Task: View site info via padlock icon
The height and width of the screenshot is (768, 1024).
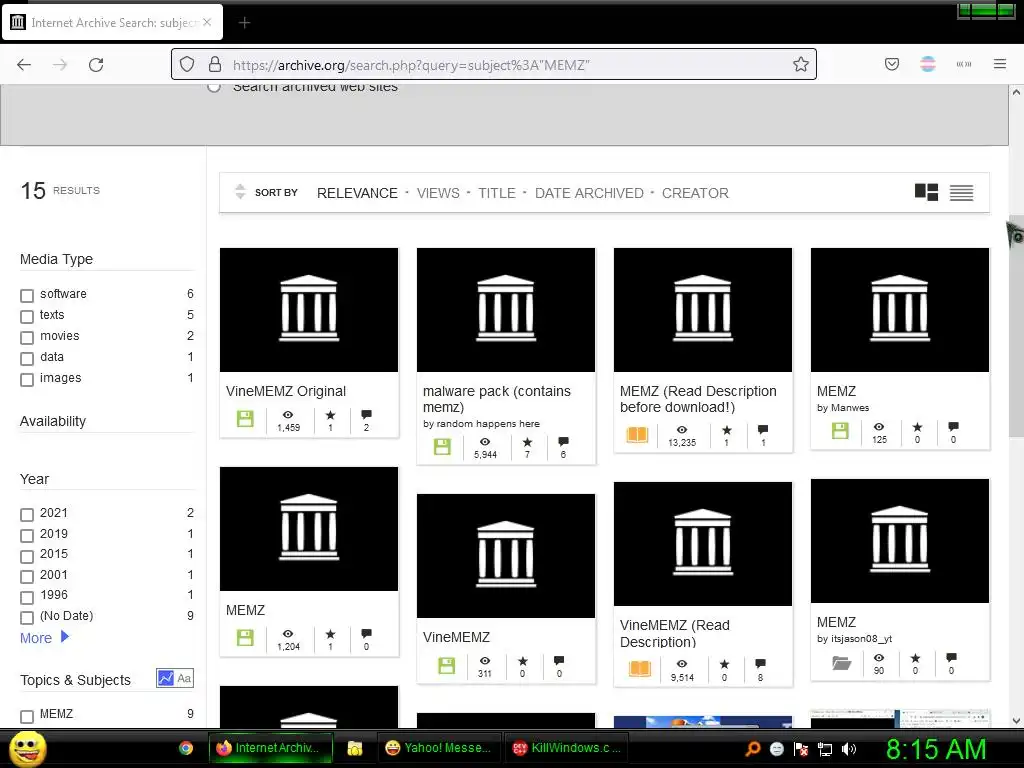Action: click(x=215, y=65)
